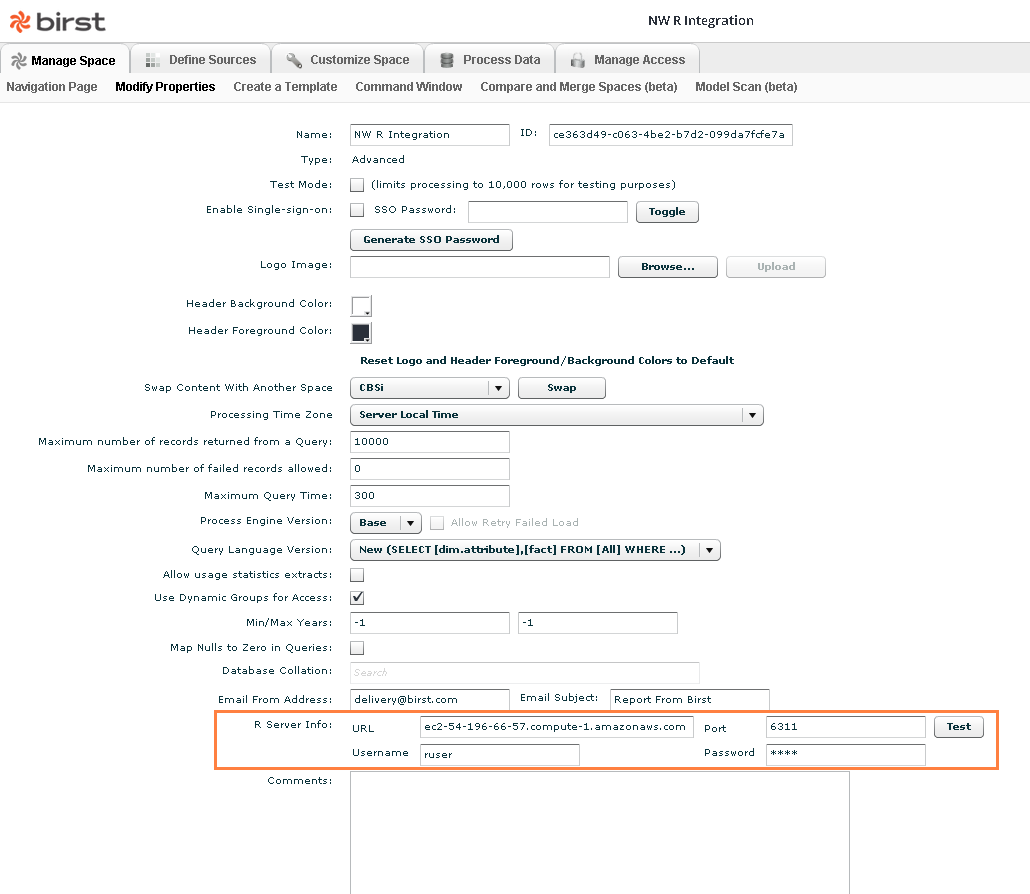The width and height of the screenshot is (1030, 894).
Task: Open Create a Template
Action: click(x=285, y=87)
